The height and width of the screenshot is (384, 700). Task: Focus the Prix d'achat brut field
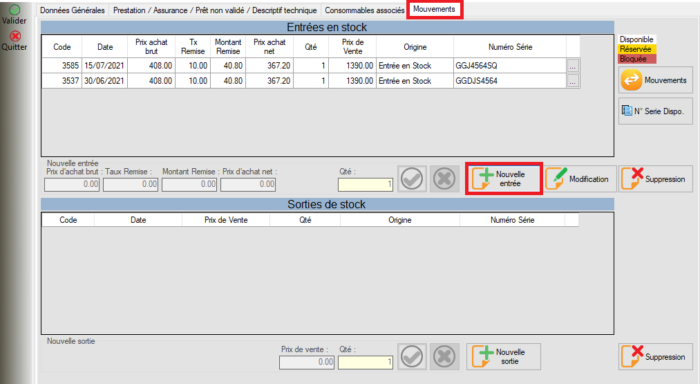[x=72, y=184]
